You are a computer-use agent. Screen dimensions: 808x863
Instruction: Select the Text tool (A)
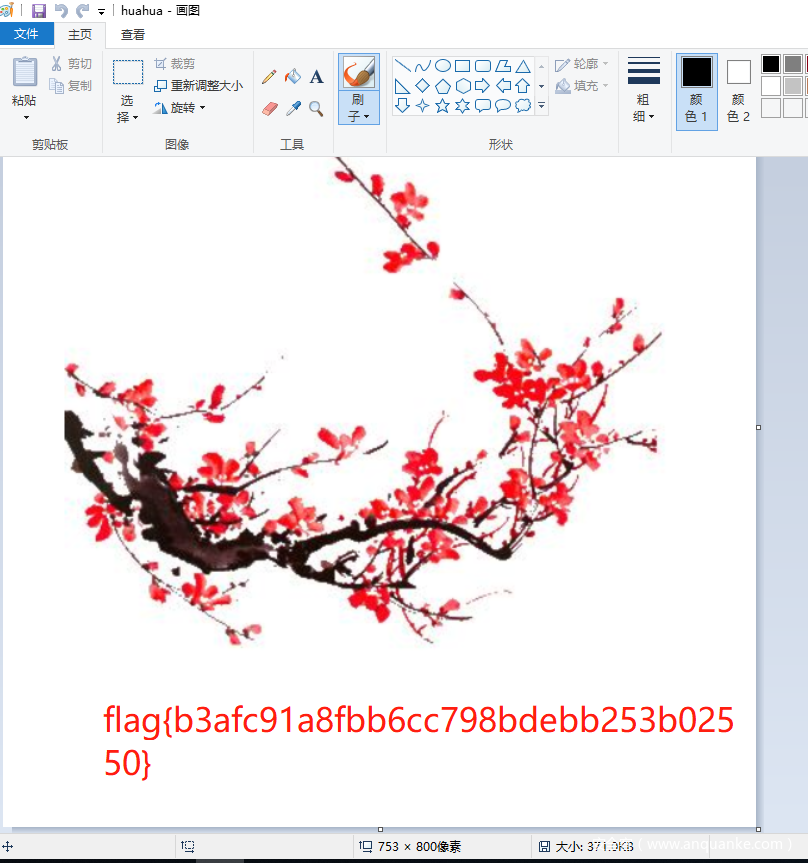(x=316, y=77)
